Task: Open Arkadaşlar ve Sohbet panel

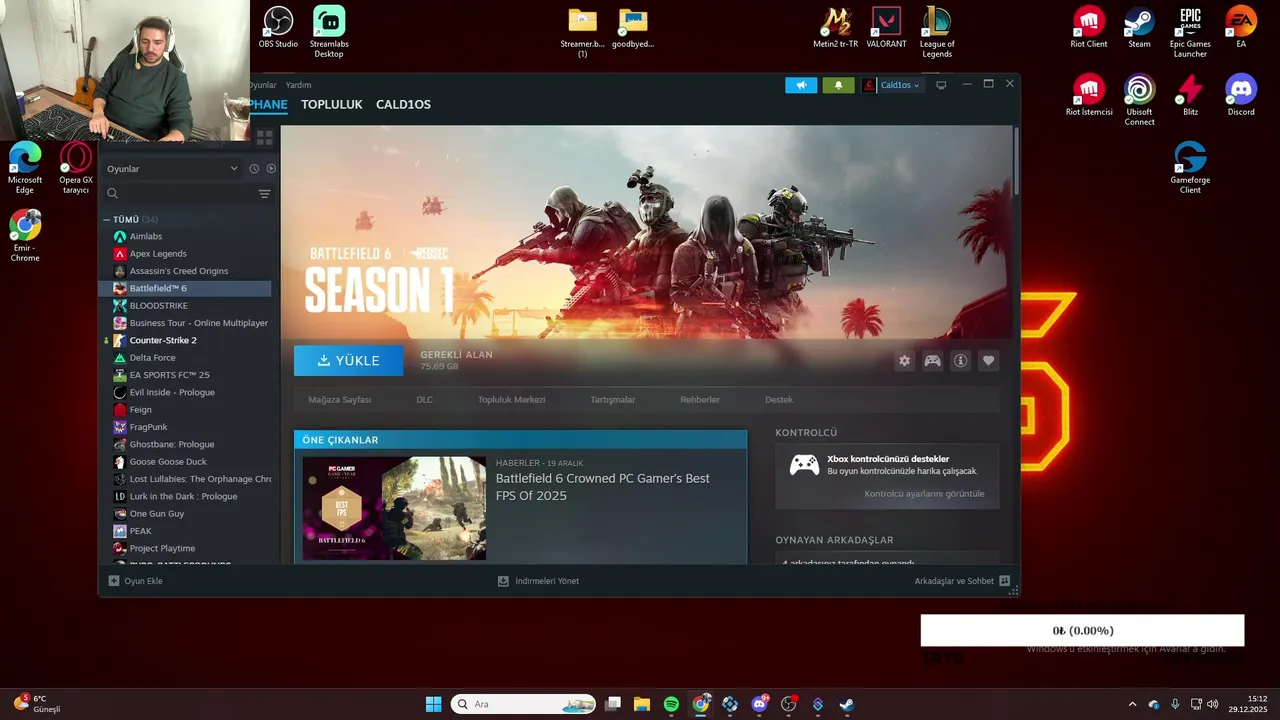Action: (962, 581)
